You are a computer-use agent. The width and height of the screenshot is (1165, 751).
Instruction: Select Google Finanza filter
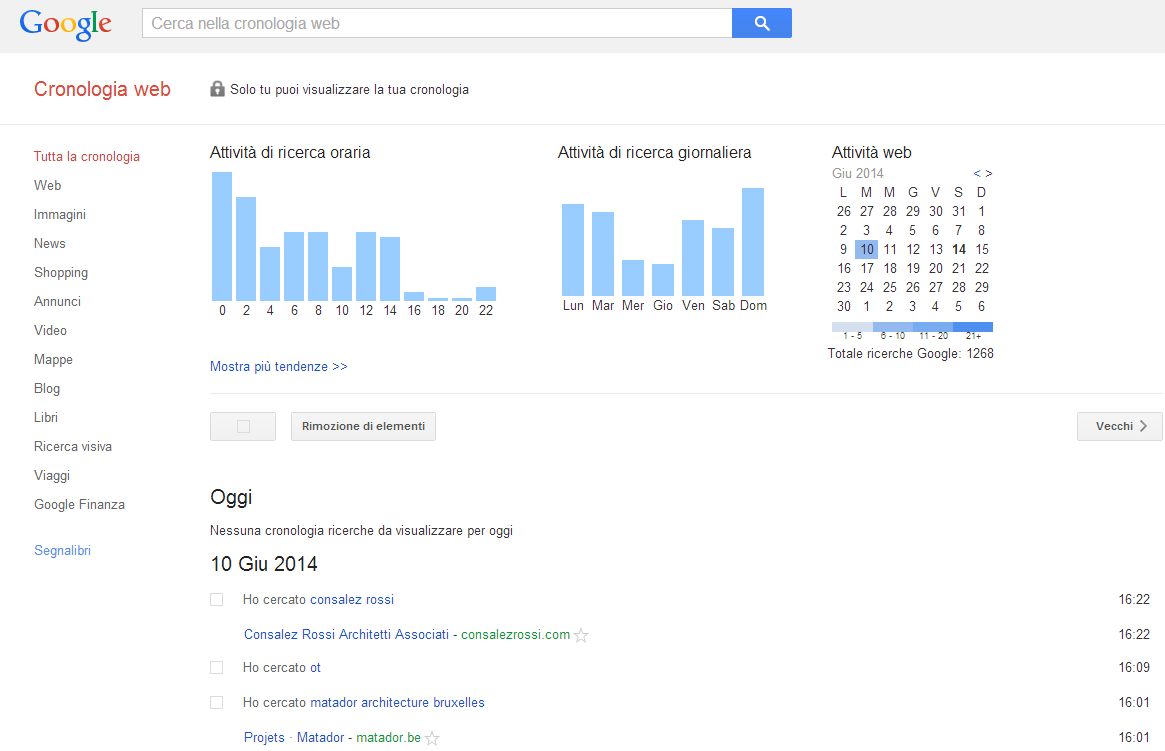(79, 504)
